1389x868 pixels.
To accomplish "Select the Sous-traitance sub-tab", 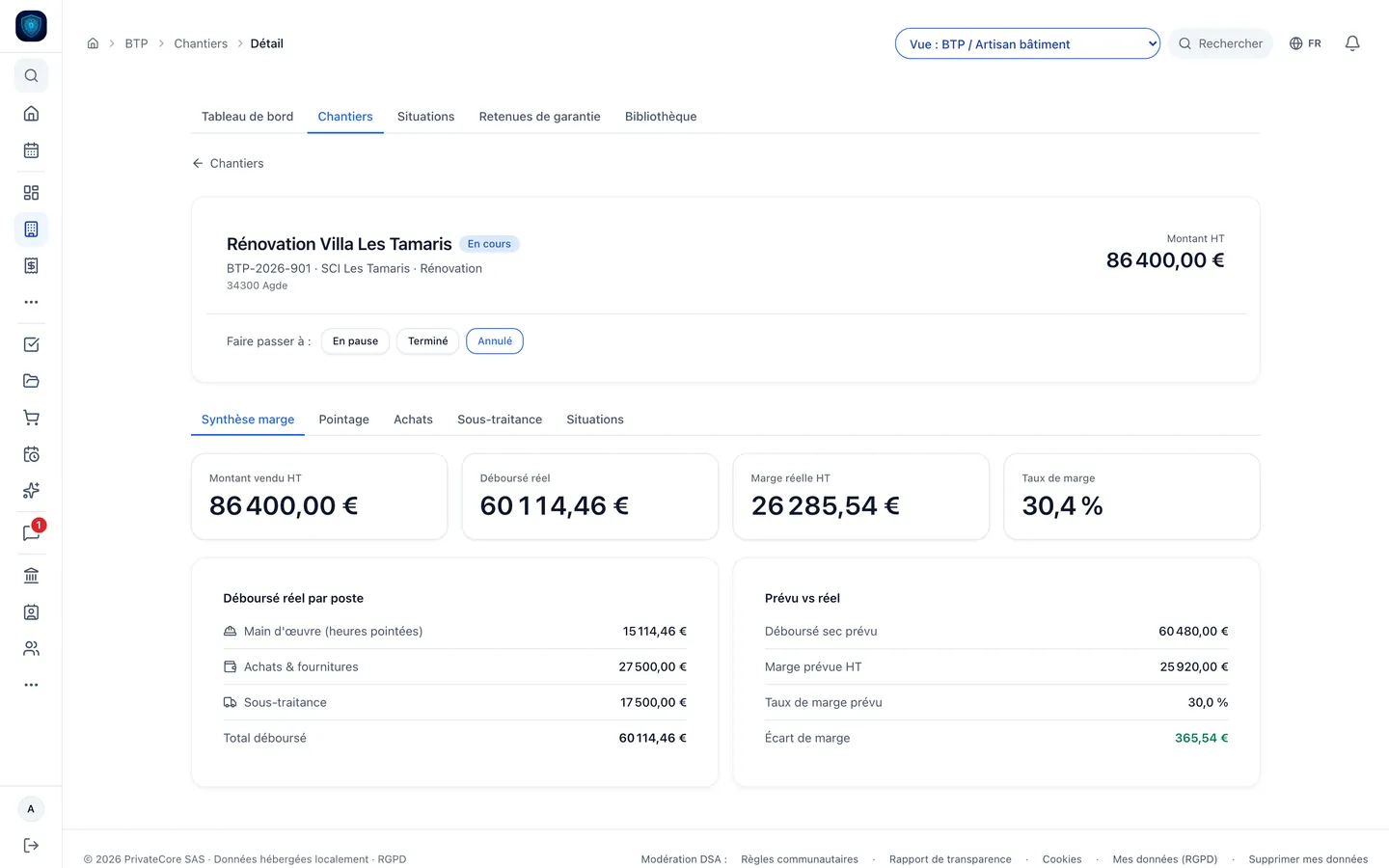I will tap(500, 420).
